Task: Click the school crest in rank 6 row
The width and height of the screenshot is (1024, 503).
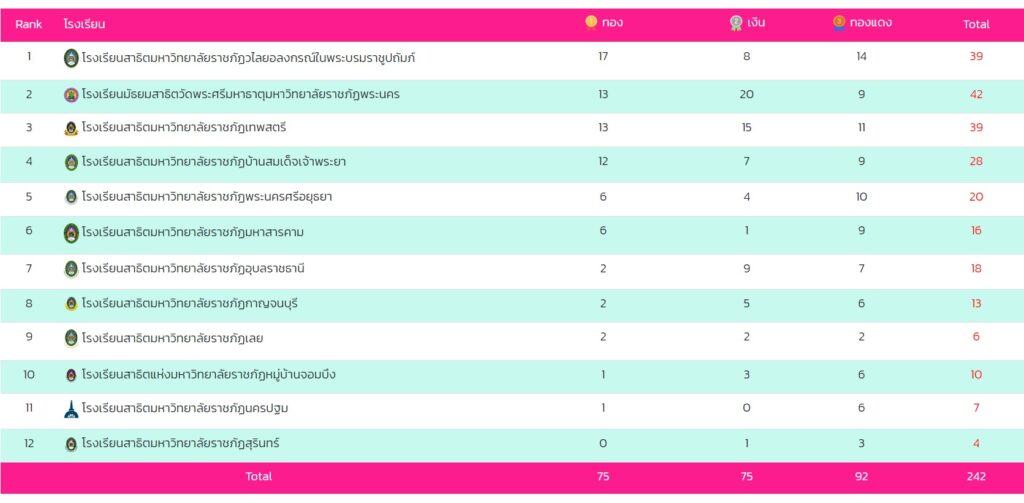Action: click(x=71, y=233)
